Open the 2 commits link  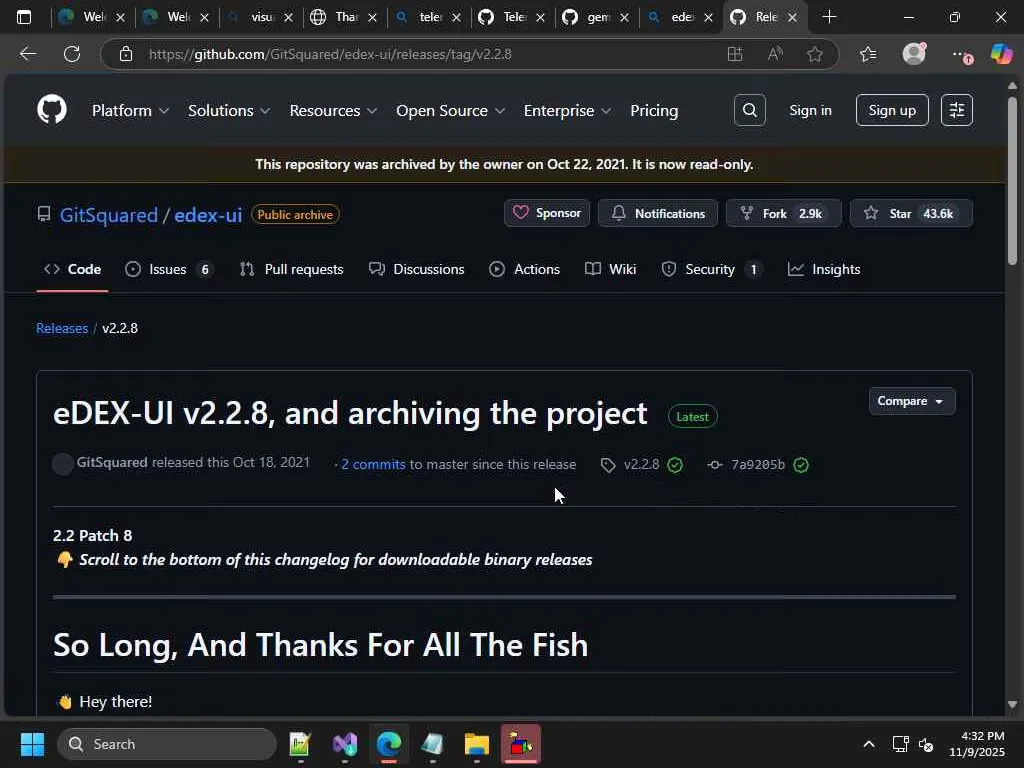click(373, 464)
